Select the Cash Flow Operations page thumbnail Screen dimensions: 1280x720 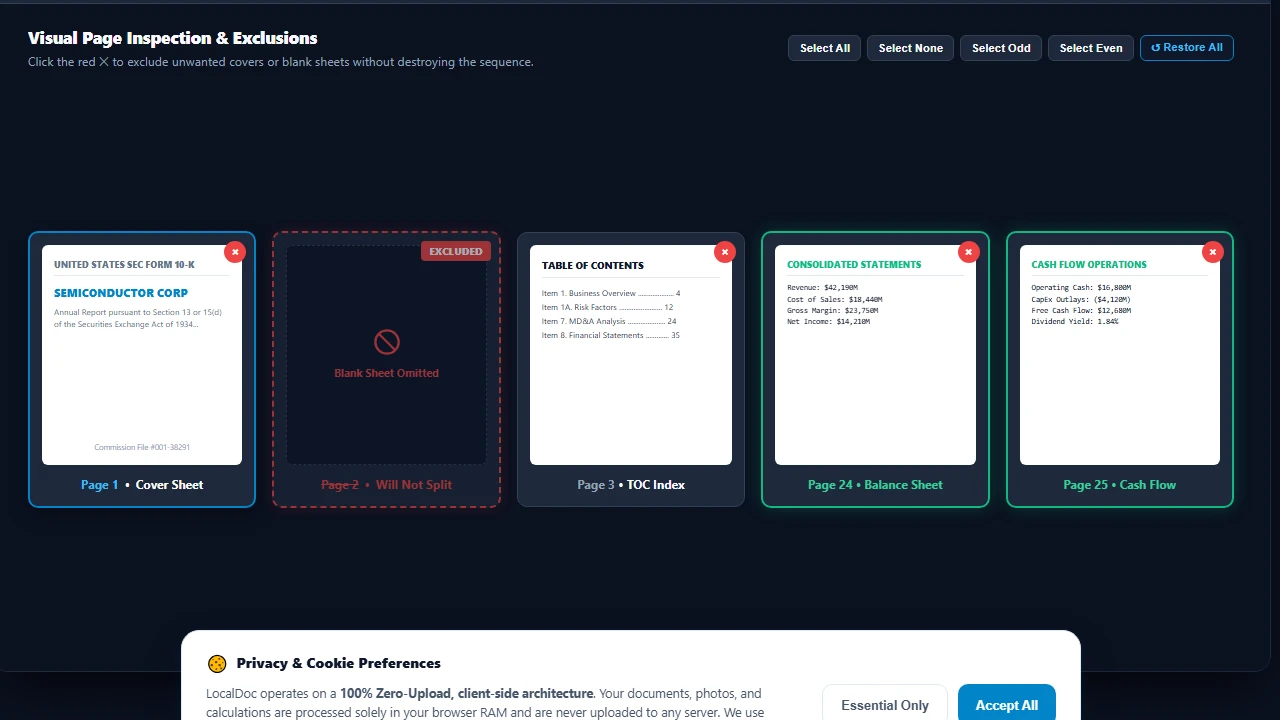pyautogui.click(x=1120, y=355)
